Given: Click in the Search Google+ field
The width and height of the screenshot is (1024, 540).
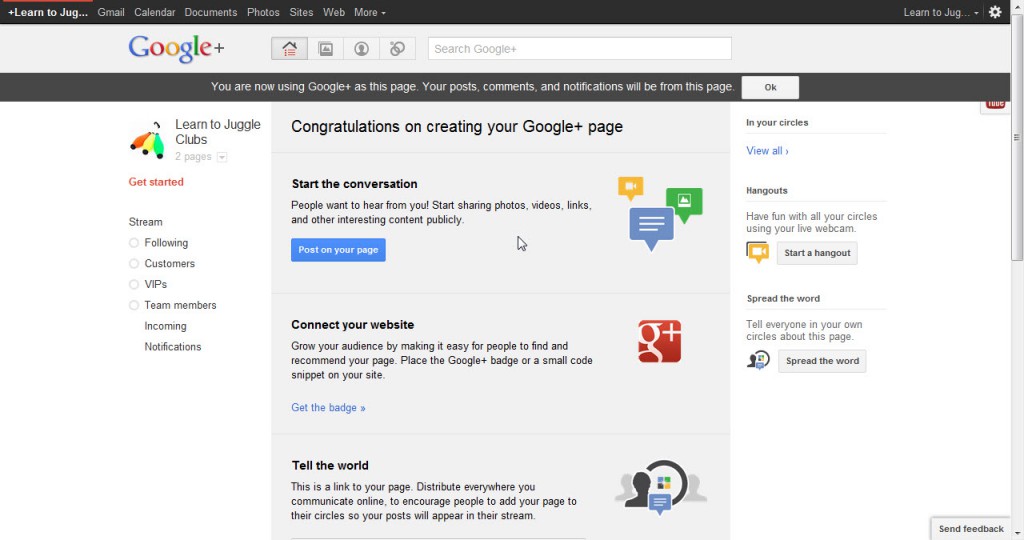Looking at the screenshot, I should tap(579, 49).
